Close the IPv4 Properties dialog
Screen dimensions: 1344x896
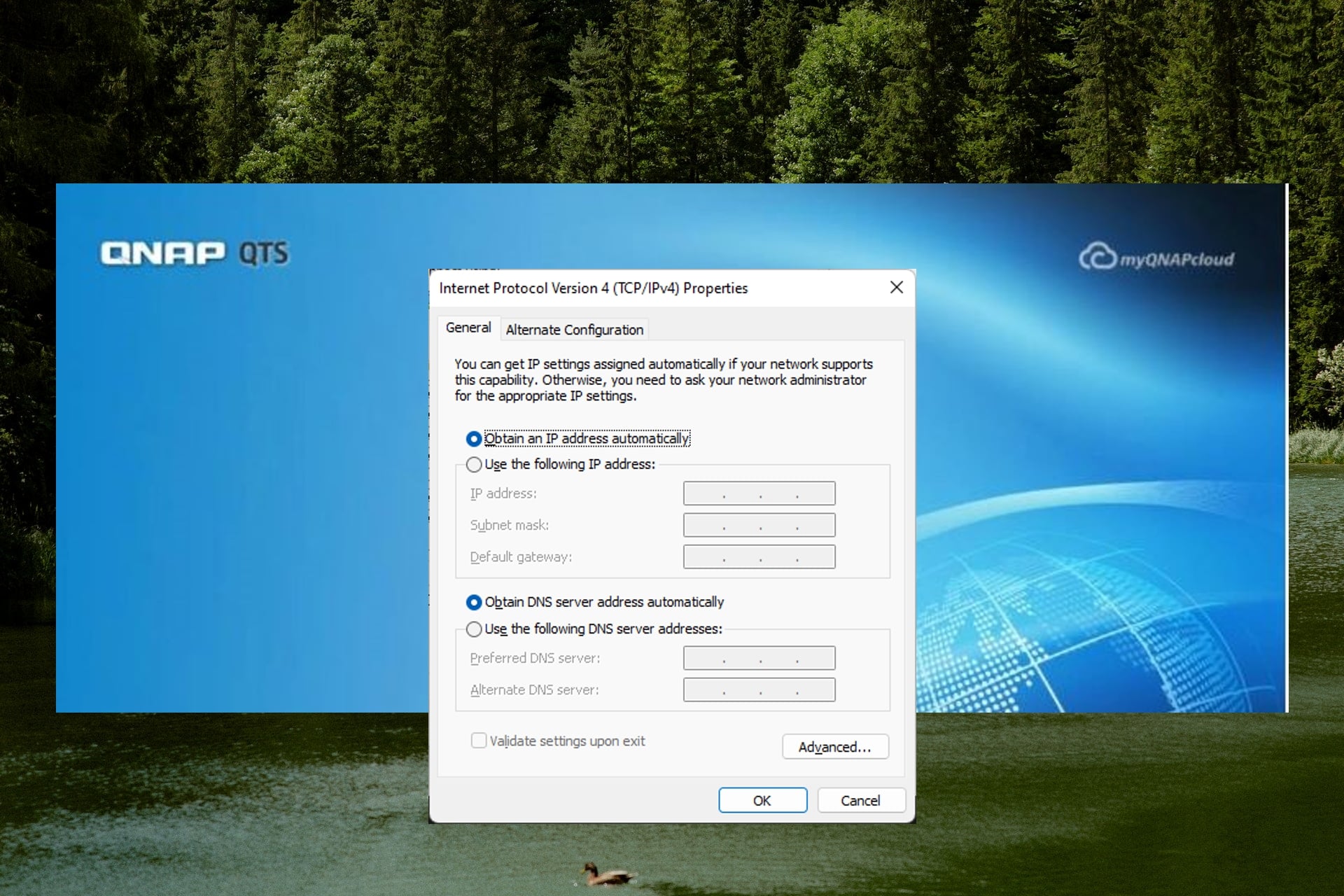(x=896, y=288)
